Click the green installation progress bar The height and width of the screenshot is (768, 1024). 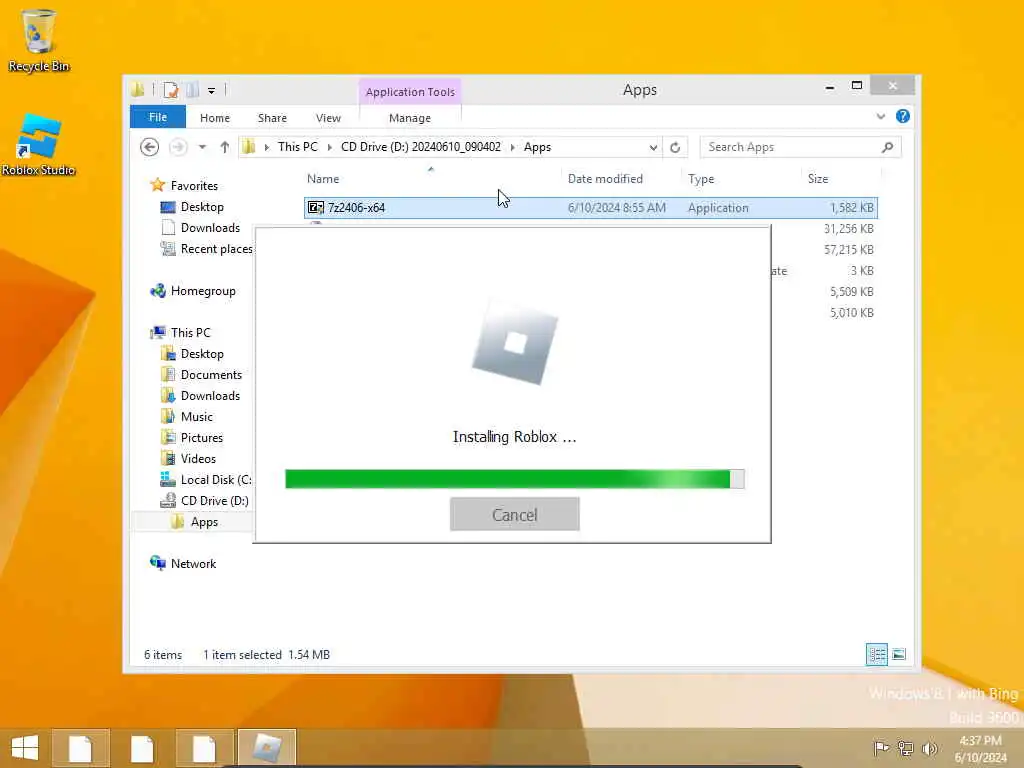(x=515, y=479)
